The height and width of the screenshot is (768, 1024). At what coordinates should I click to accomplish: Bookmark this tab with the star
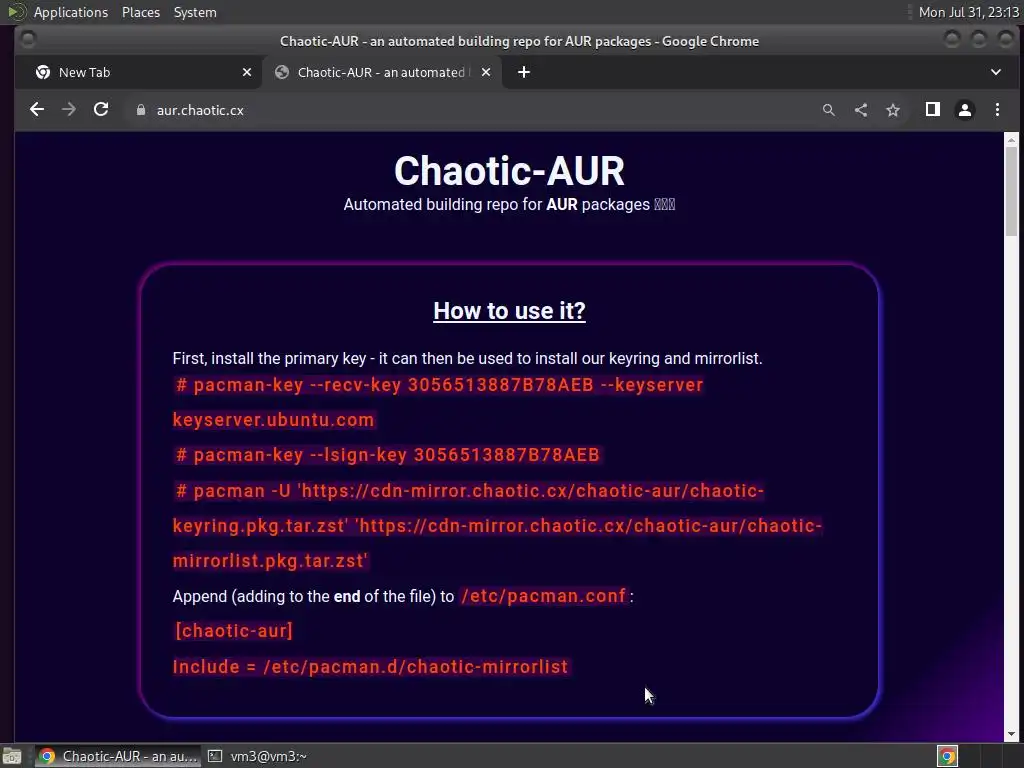click(x=893, y=110)
